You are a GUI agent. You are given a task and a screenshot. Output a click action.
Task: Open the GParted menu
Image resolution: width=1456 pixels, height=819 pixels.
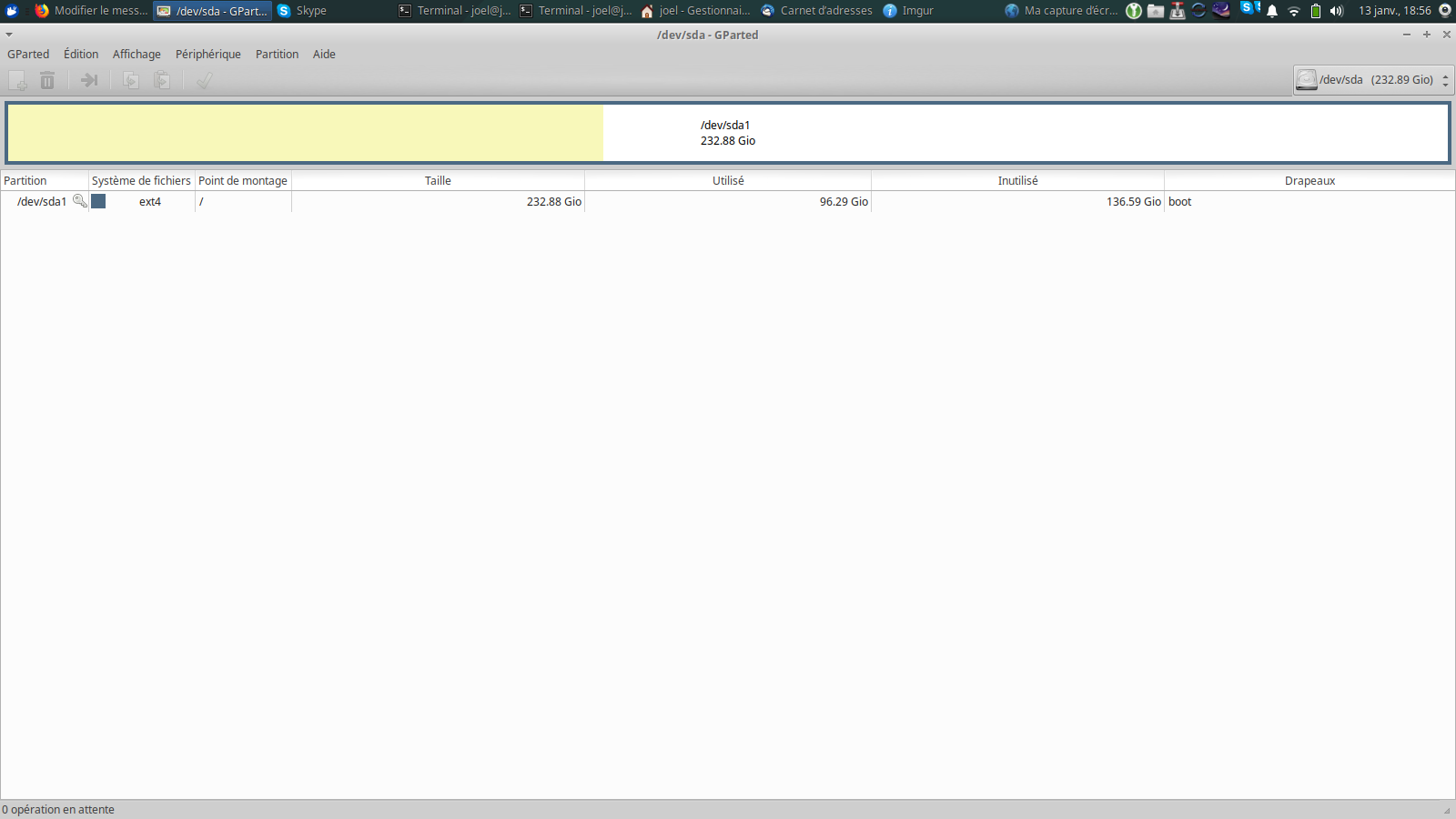pos(28,55)
